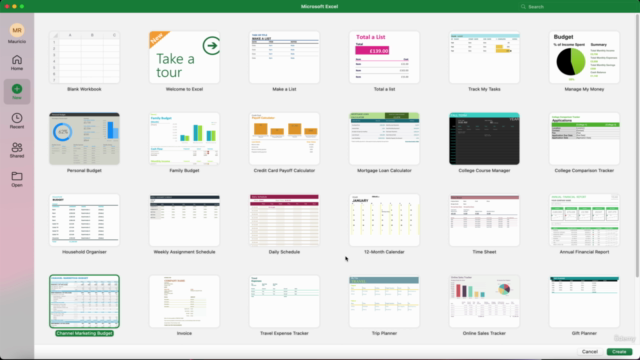Screen dimensions: 640x360
Task: Open the Recent files sidebar icon
Action: click(17, 121)
